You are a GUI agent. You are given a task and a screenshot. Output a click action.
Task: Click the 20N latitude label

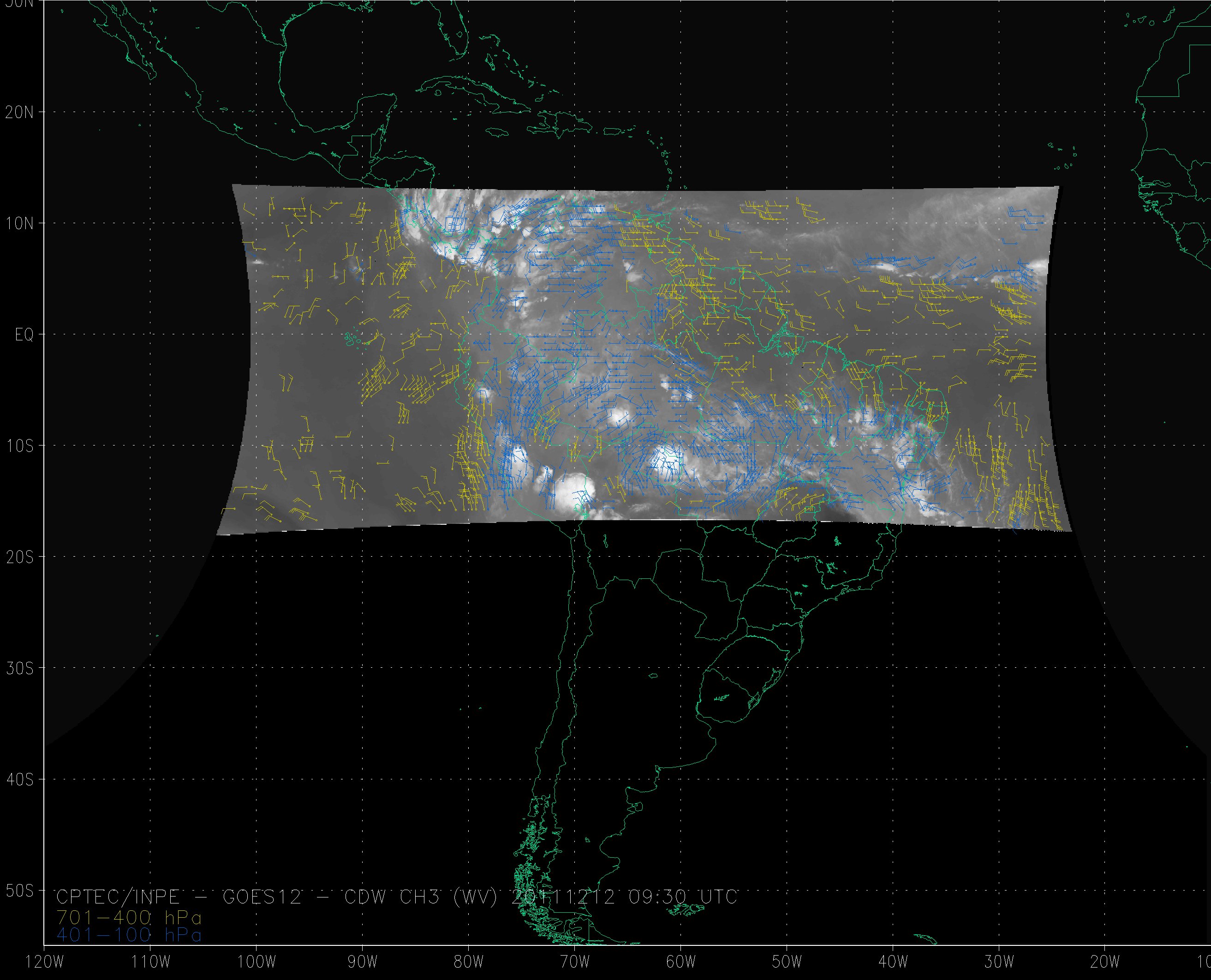[19, 112]
